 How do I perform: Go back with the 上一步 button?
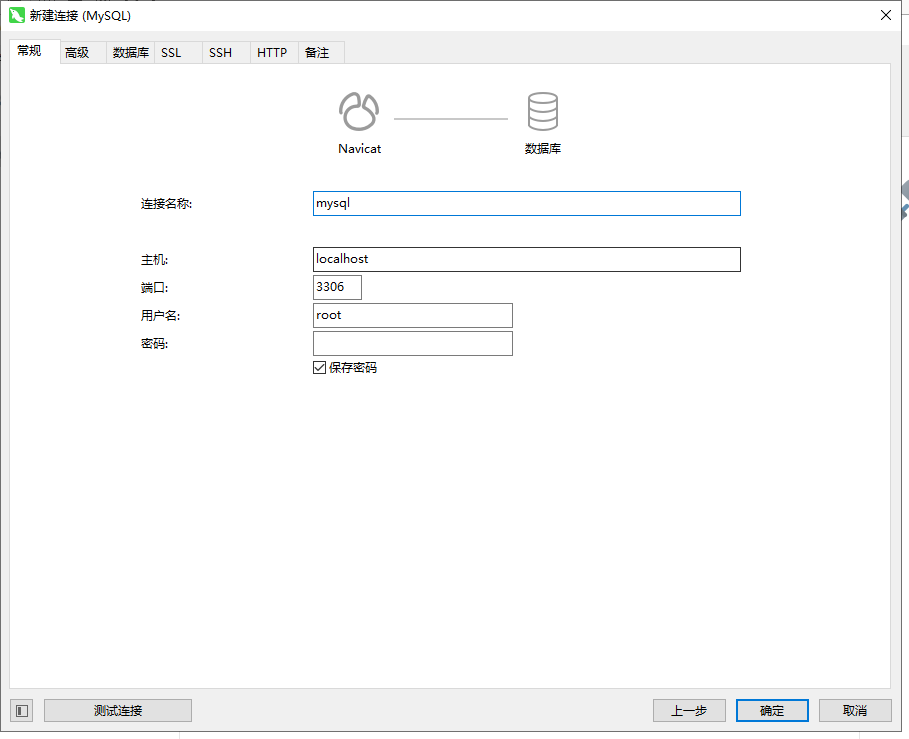(689, 711)
